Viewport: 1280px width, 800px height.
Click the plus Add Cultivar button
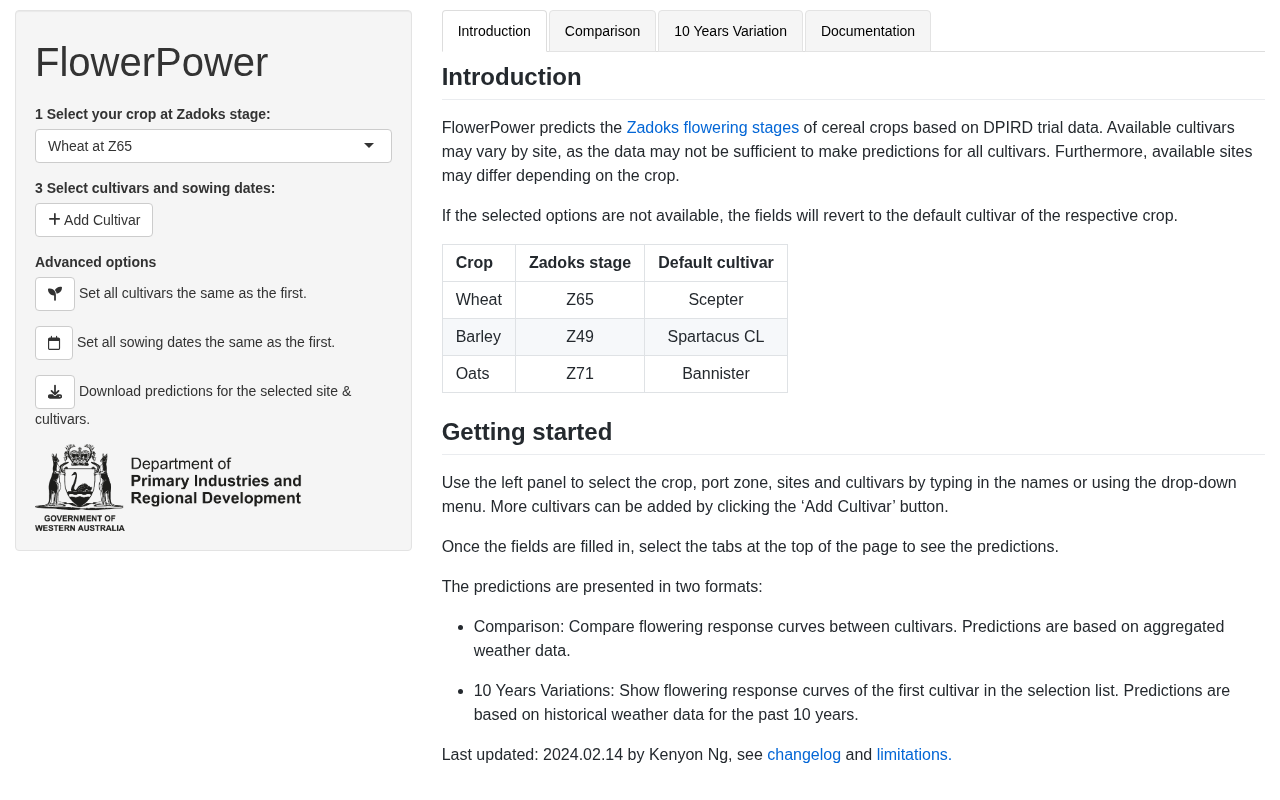coord(94,220)
